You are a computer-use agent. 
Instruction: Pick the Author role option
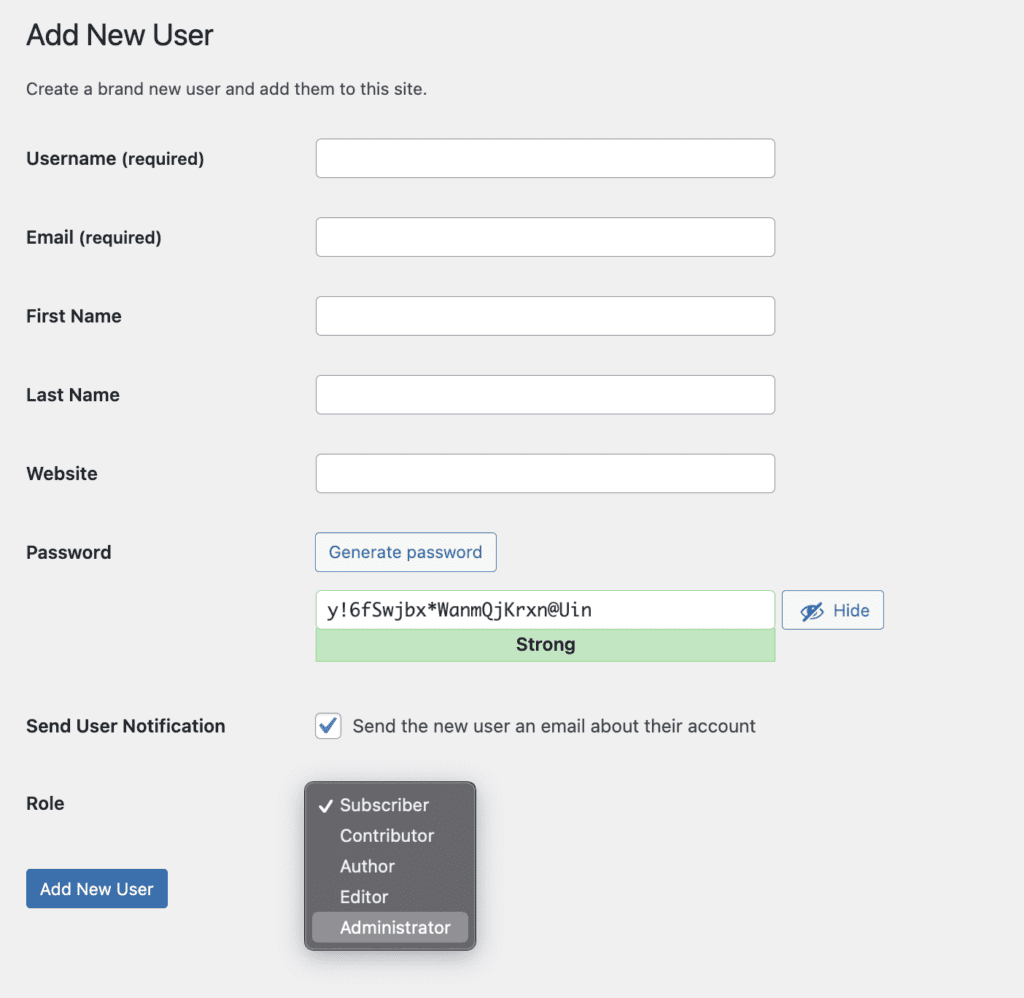[367, 867]
